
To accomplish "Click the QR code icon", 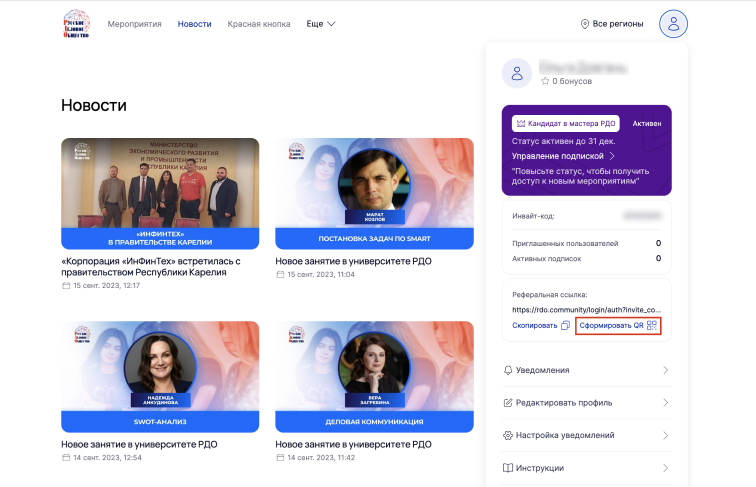I will click(651, 326).
